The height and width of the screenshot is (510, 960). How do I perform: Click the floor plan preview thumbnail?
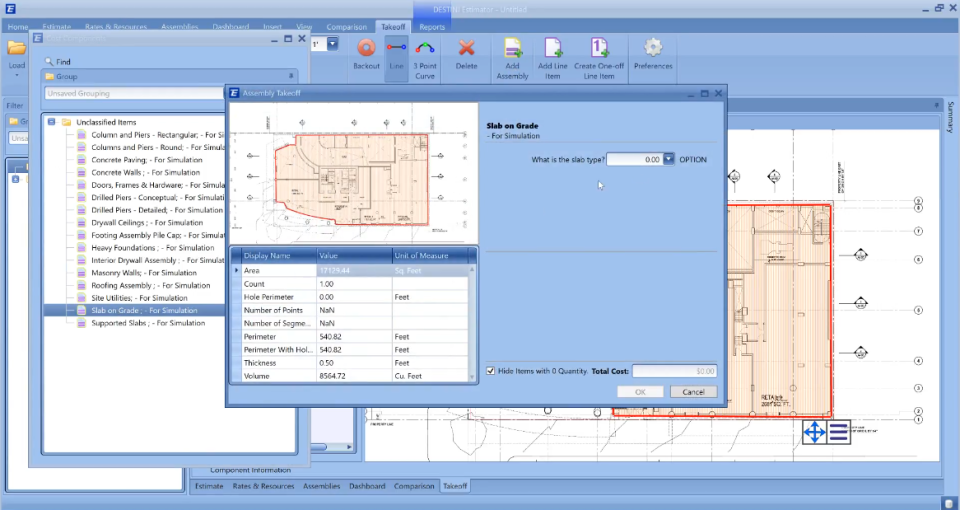(354, 173)
